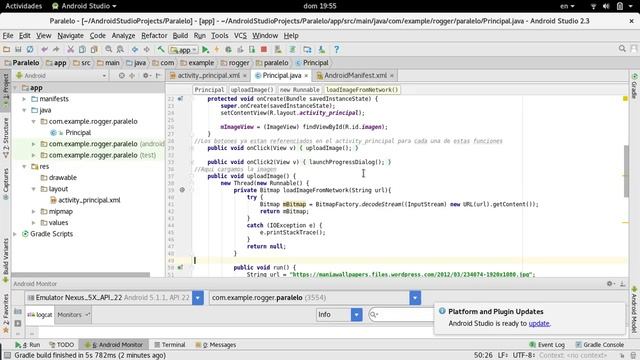This screenshot has height=360, width=640.
Task: Click the Debug app bug icon
Action: click(x=228, y=49)
